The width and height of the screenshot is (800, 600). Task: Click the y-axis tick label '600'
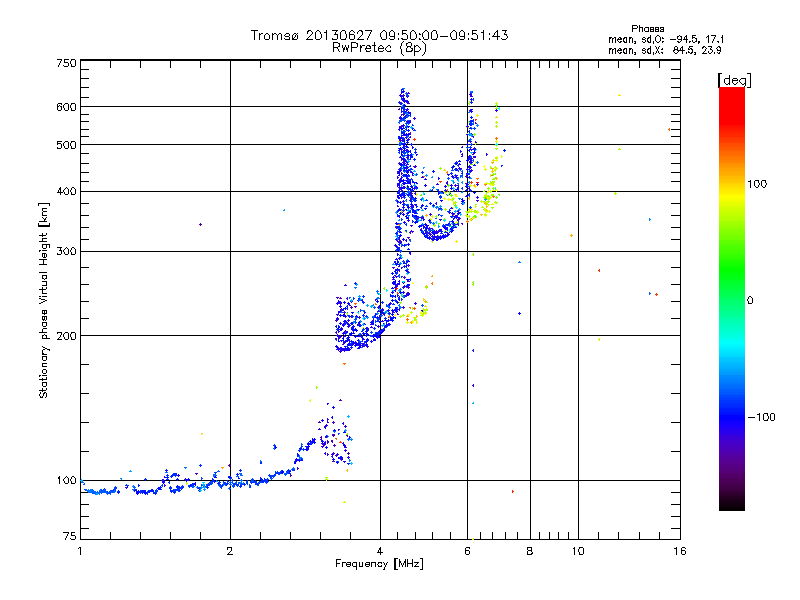[66, 107]
